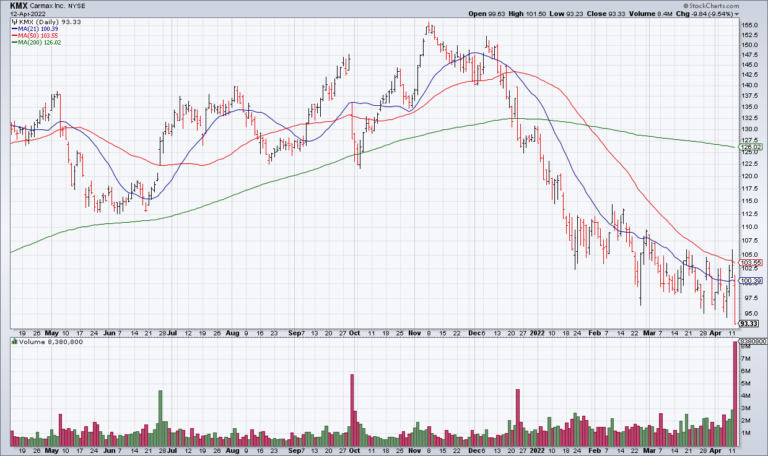The height and width of the screenshot is (456, 768).
Task: Click the 'High 101.50' header value
Action: click(527, 14)
